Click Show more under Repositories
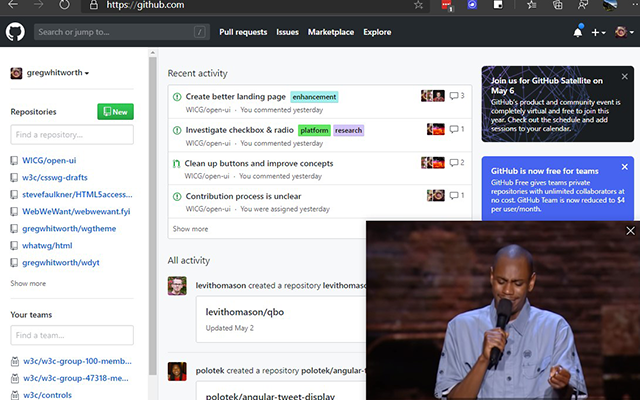Image resolution: width=640 pixels, height=400 pixels. click(28, 283)
